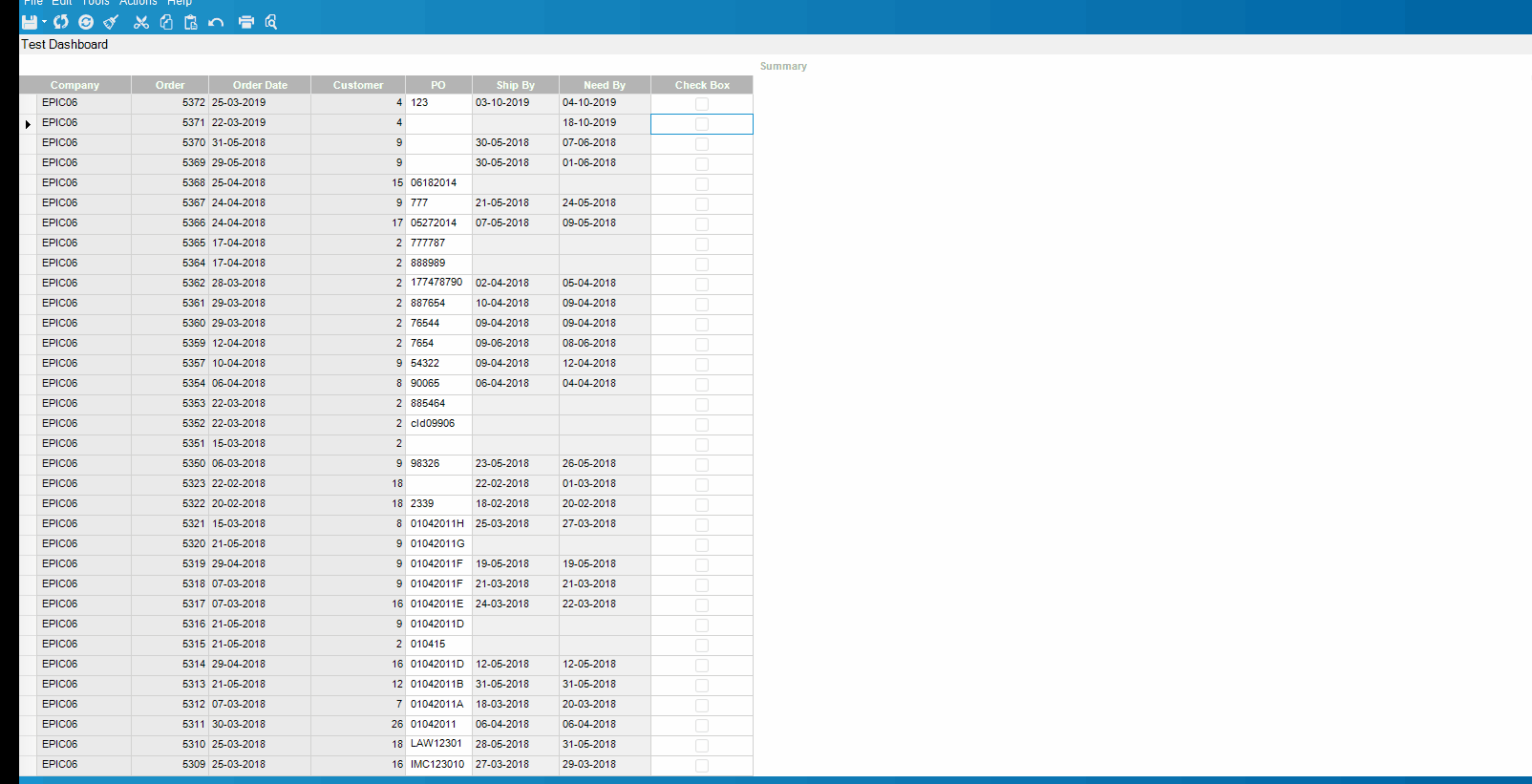The image size is (1532, 784).
Task: Click the Clear broom icon
Action: pyautogui.click(x=111, y=22)
